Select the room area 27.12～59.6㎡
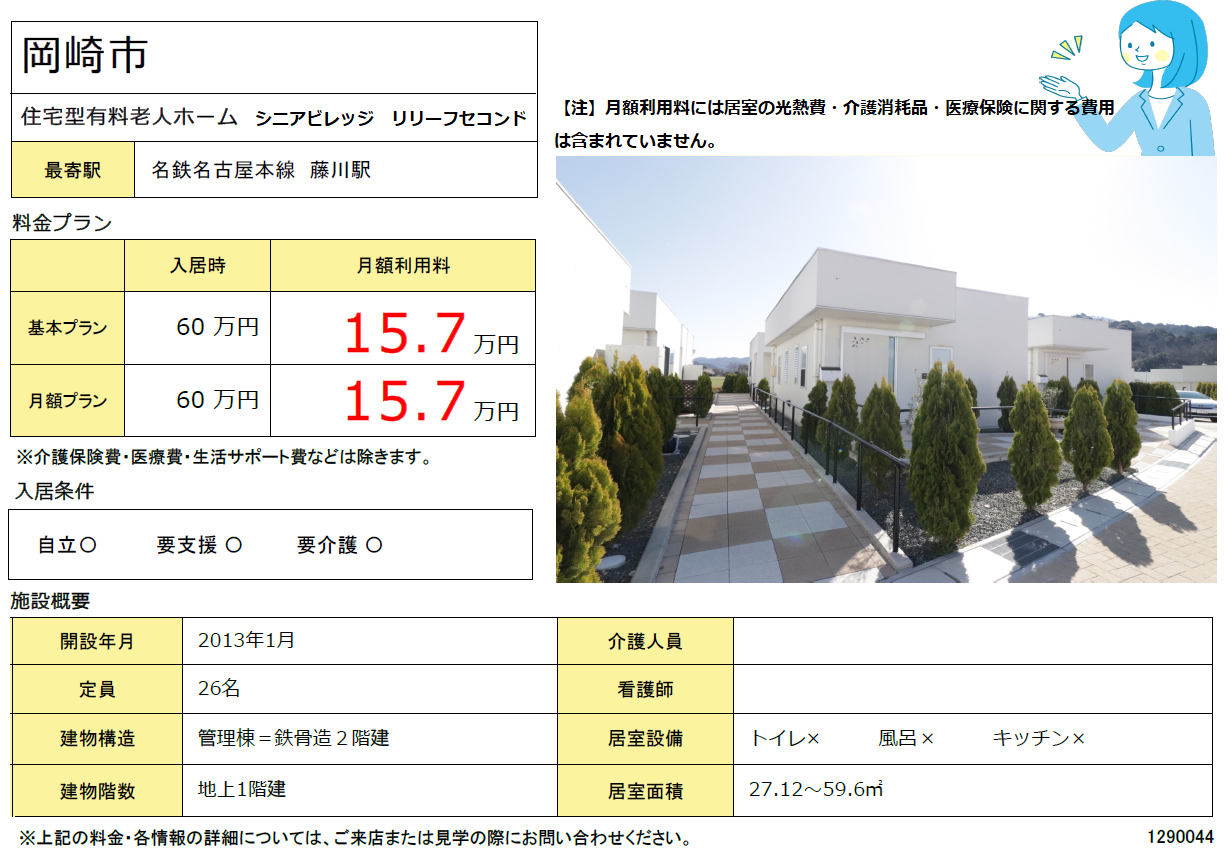1228x858 pixels. click(x=816, y=790)
